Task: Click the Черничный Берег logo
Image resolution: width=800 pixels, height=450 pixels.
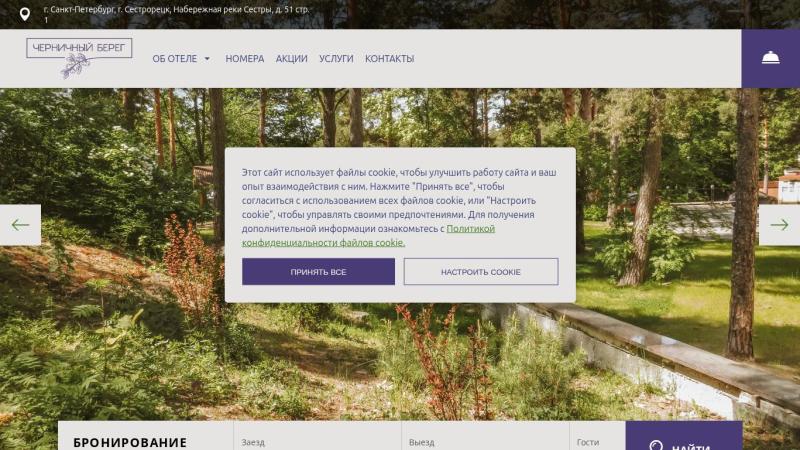Action: pos(79,58)
